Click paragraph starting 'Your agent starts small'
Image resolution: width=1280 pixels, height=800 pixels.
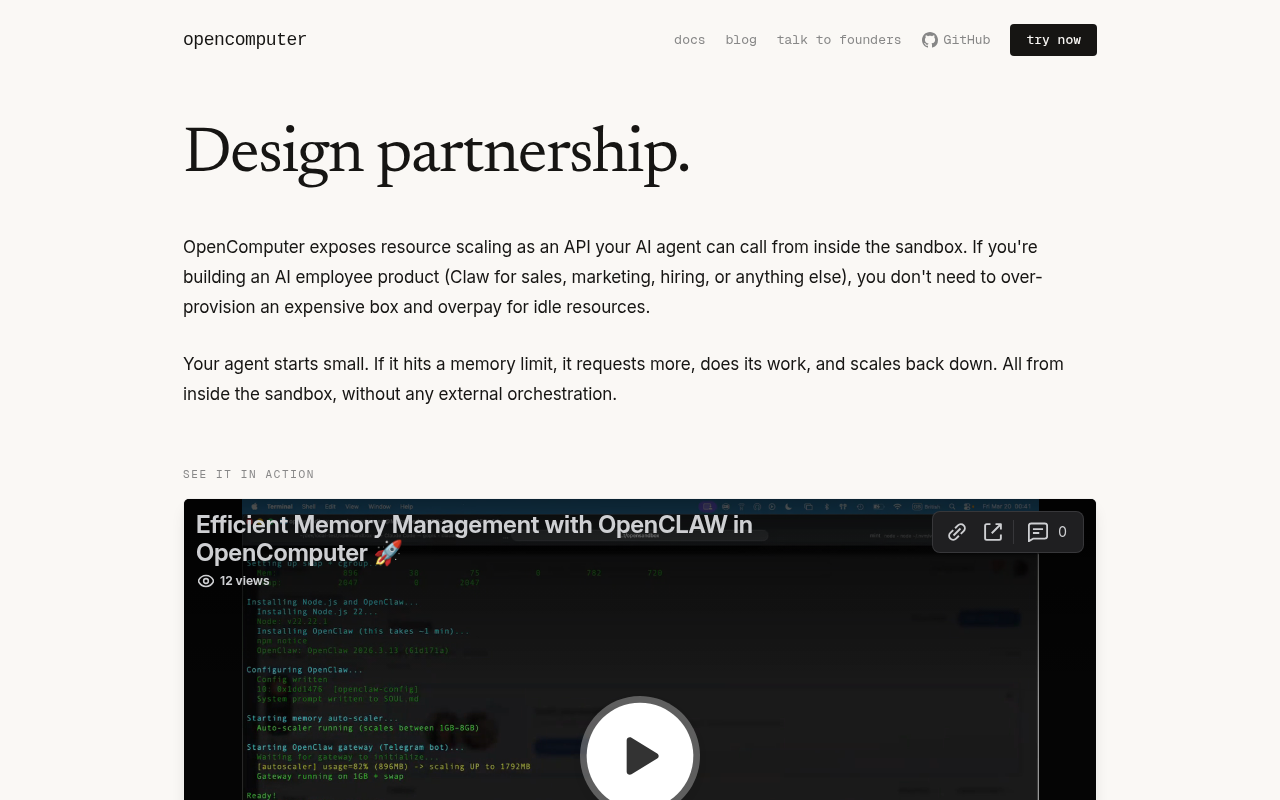pos(623,379)
